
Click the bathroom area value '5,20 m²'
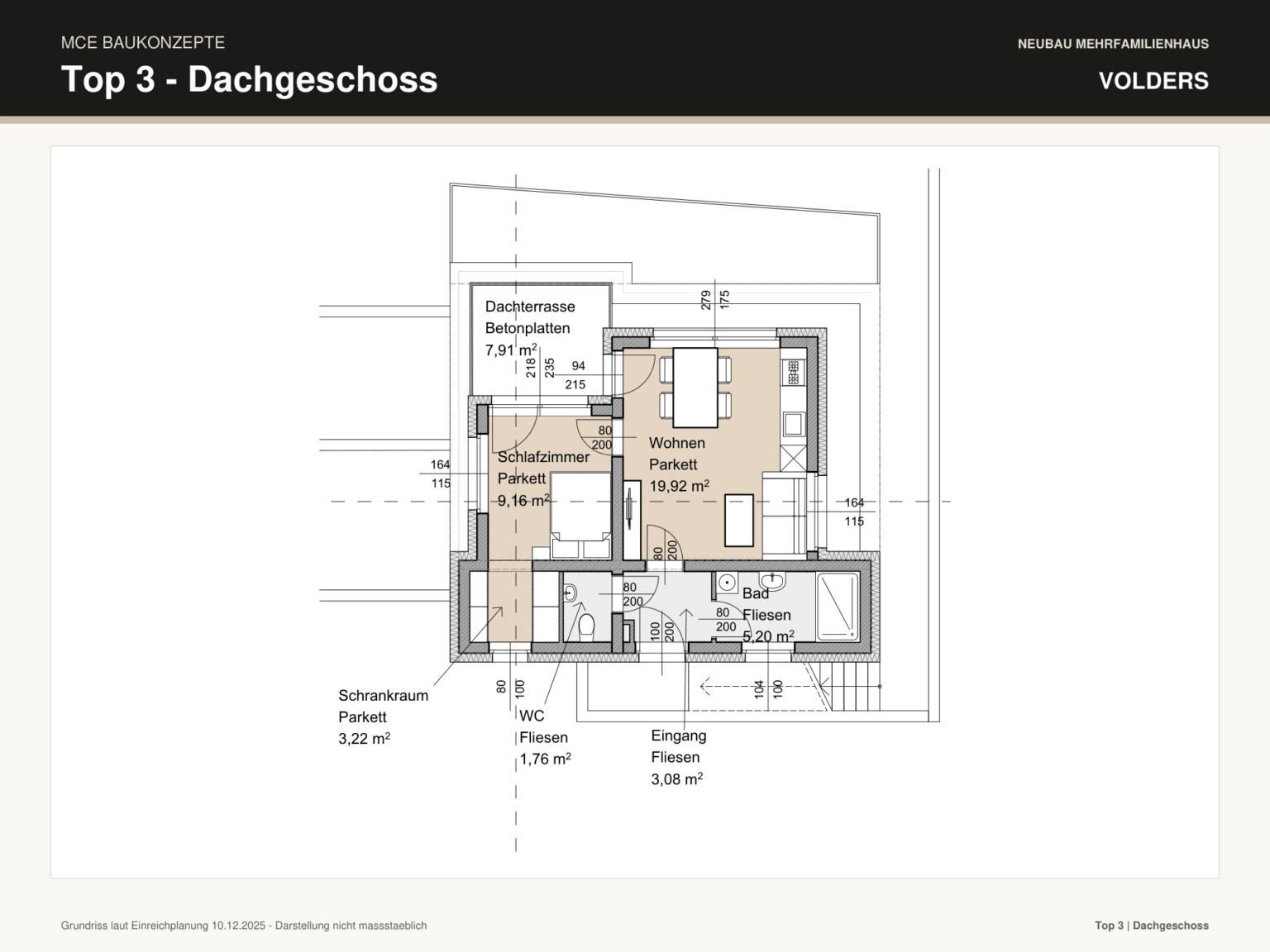point(768,636)
